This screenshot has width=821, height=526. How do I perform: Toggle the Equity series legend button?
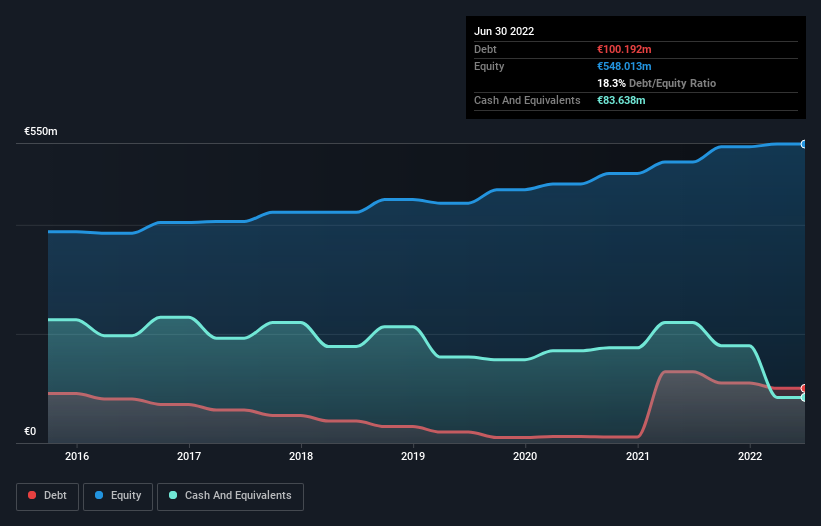tap(118, 496)
